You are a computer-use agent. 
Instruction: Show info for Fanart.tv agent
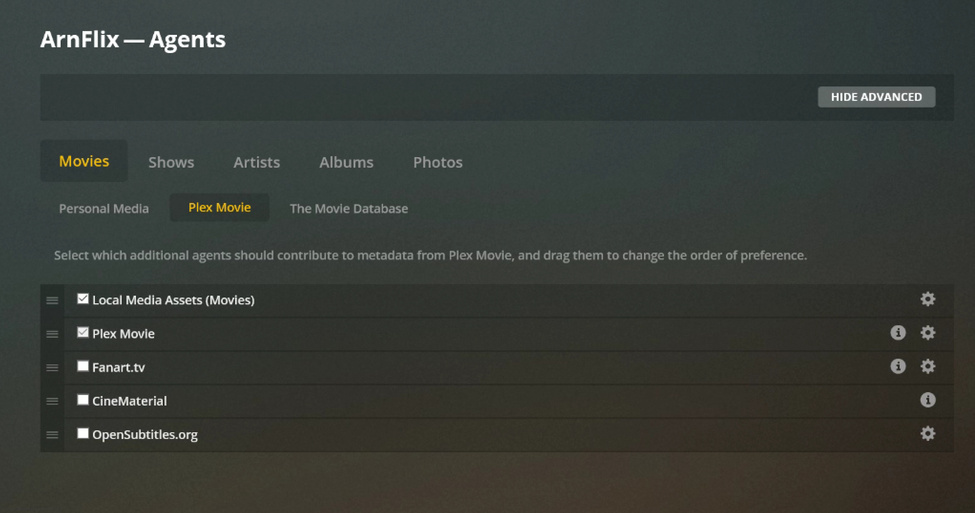pyautogui.click(x=897, y=366)
